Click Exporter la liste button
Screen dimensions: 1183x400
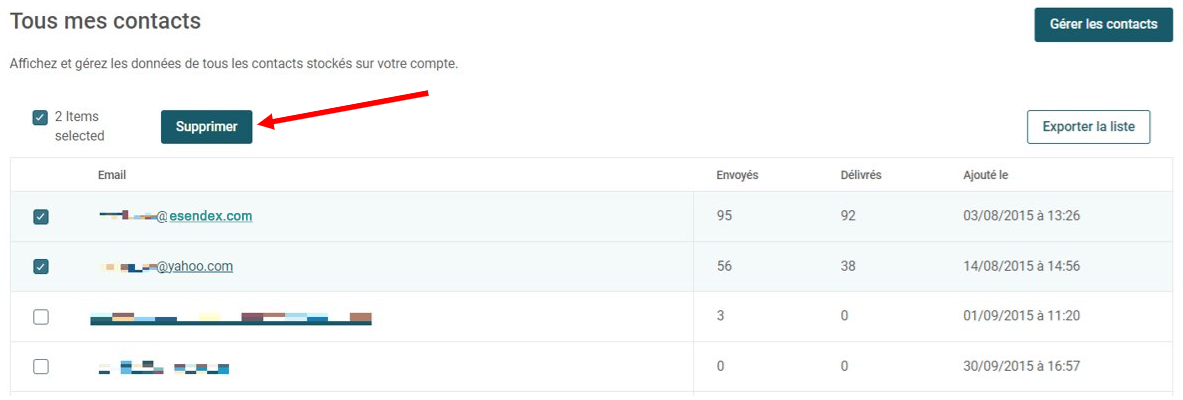click(x=1088, y=127)
